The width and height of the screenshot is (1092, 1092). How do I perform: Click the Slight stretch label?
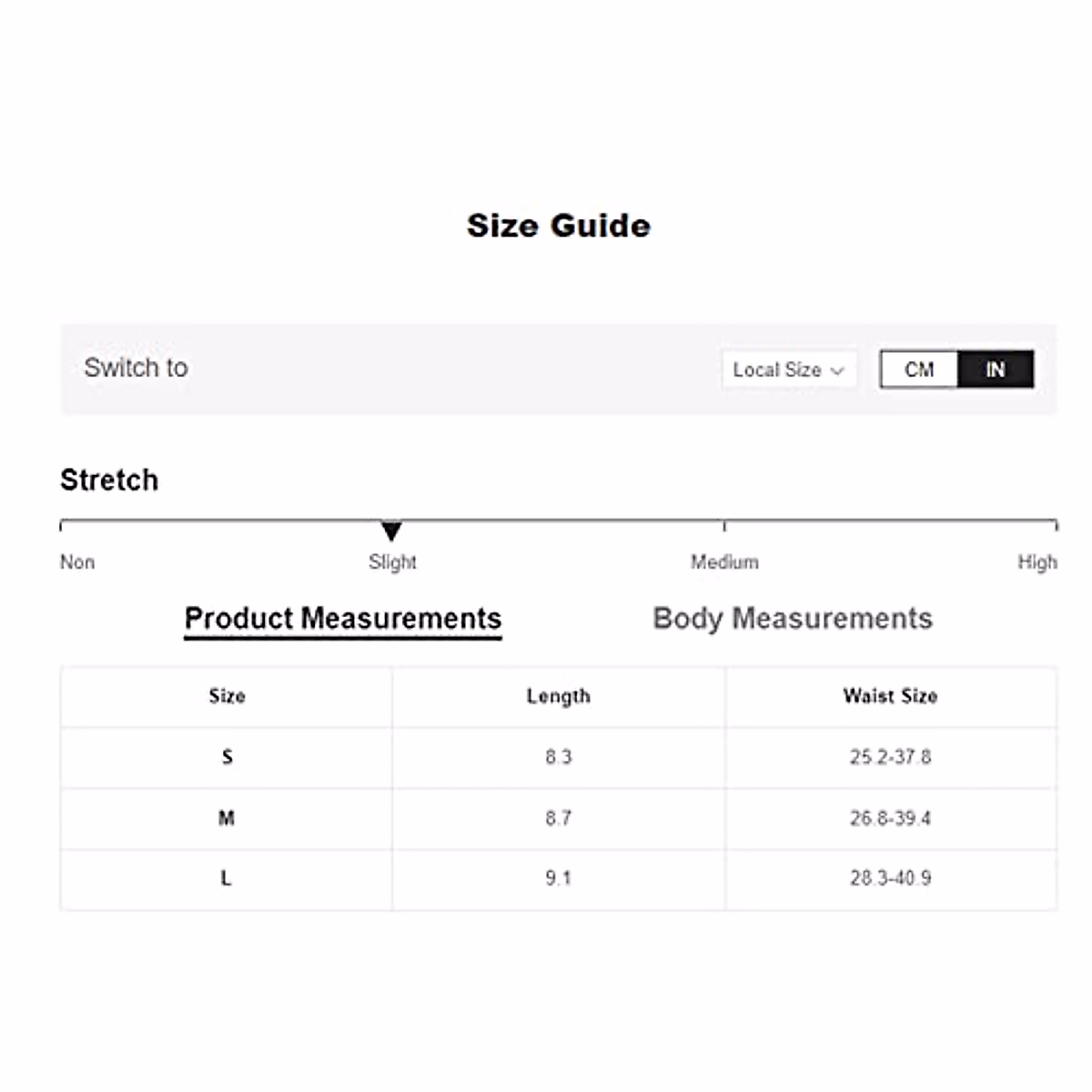point(392,562)
